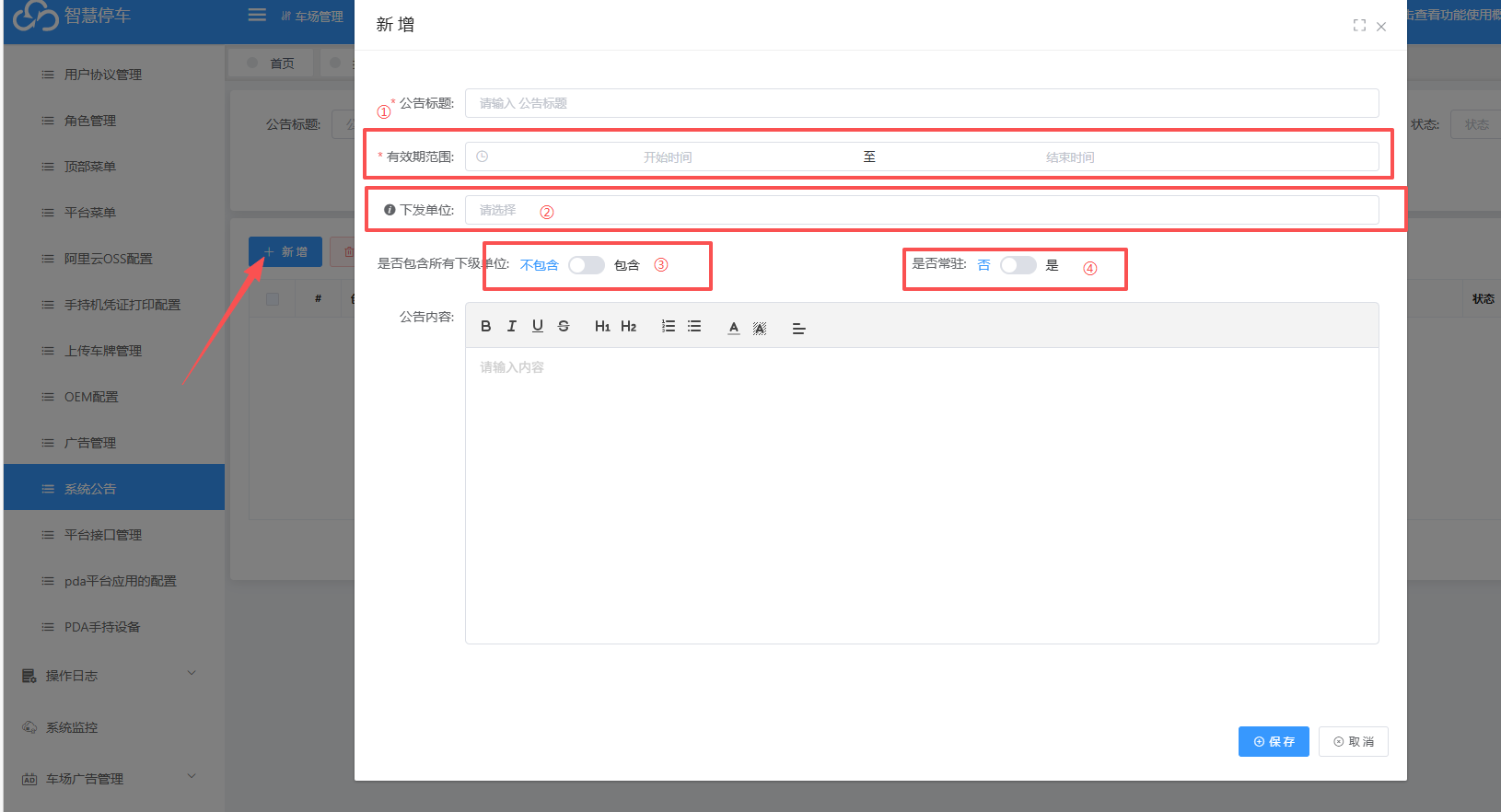Click the 系统监控 sidebar icon
1501x812 pixels.
click(x=29, y=727)
